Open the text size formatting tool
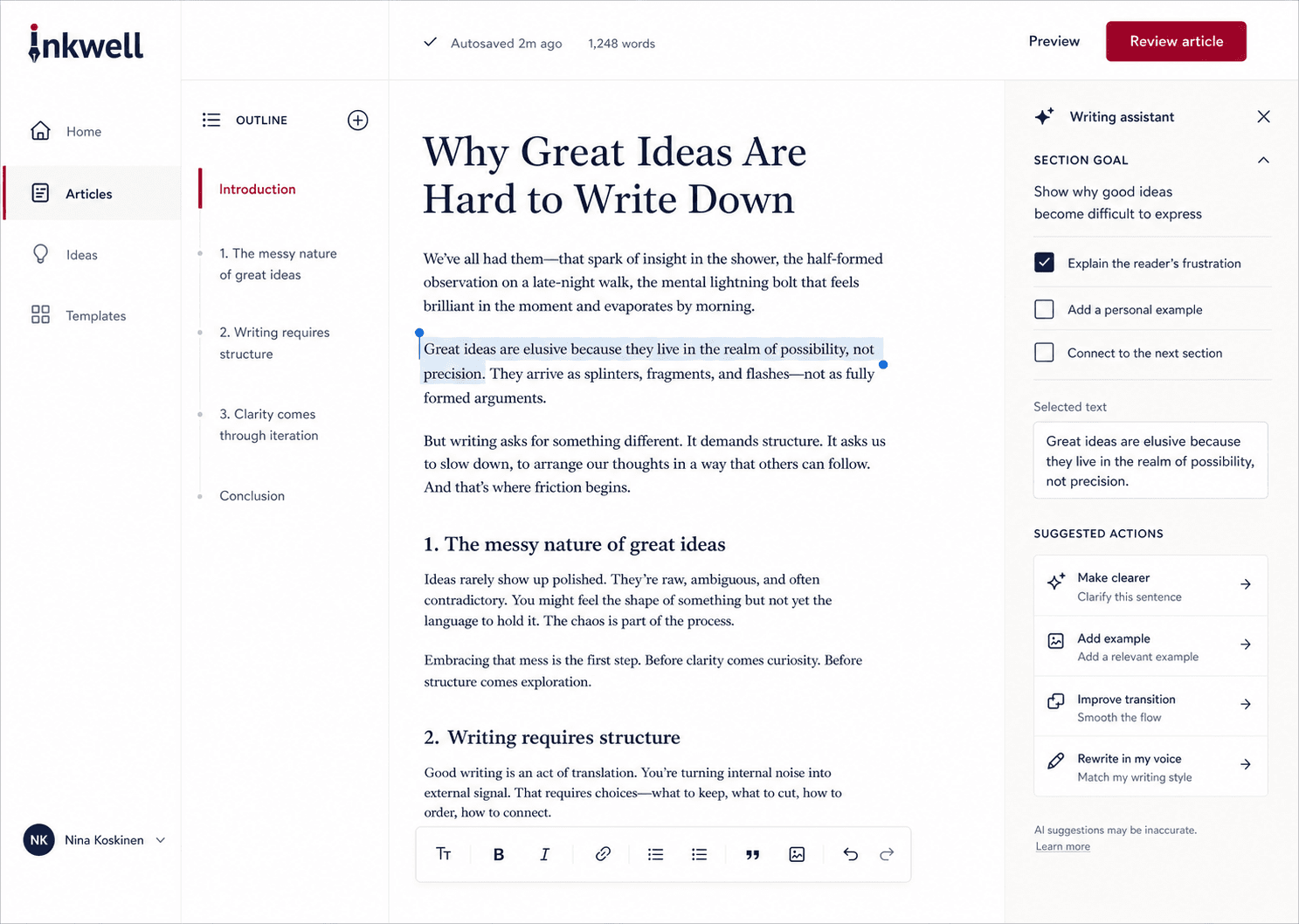The width and height of the screenshot is (1299, 924). [x=444, y=854]
